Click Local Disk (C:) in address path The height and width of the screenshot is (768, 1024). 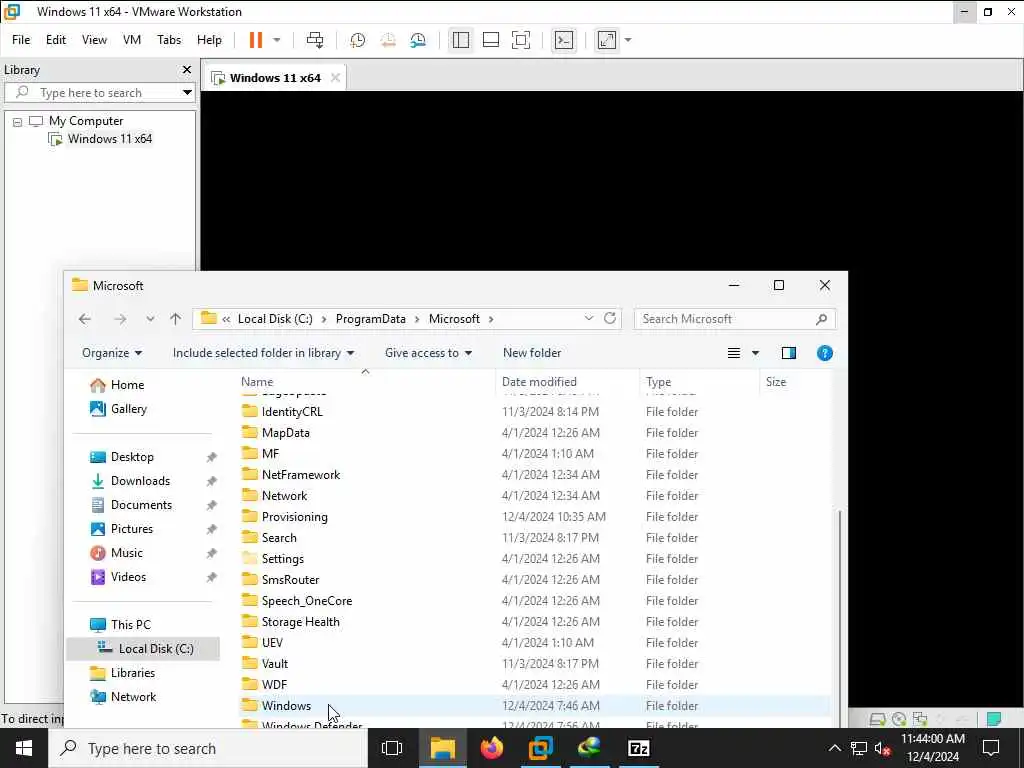pos(275,319)
